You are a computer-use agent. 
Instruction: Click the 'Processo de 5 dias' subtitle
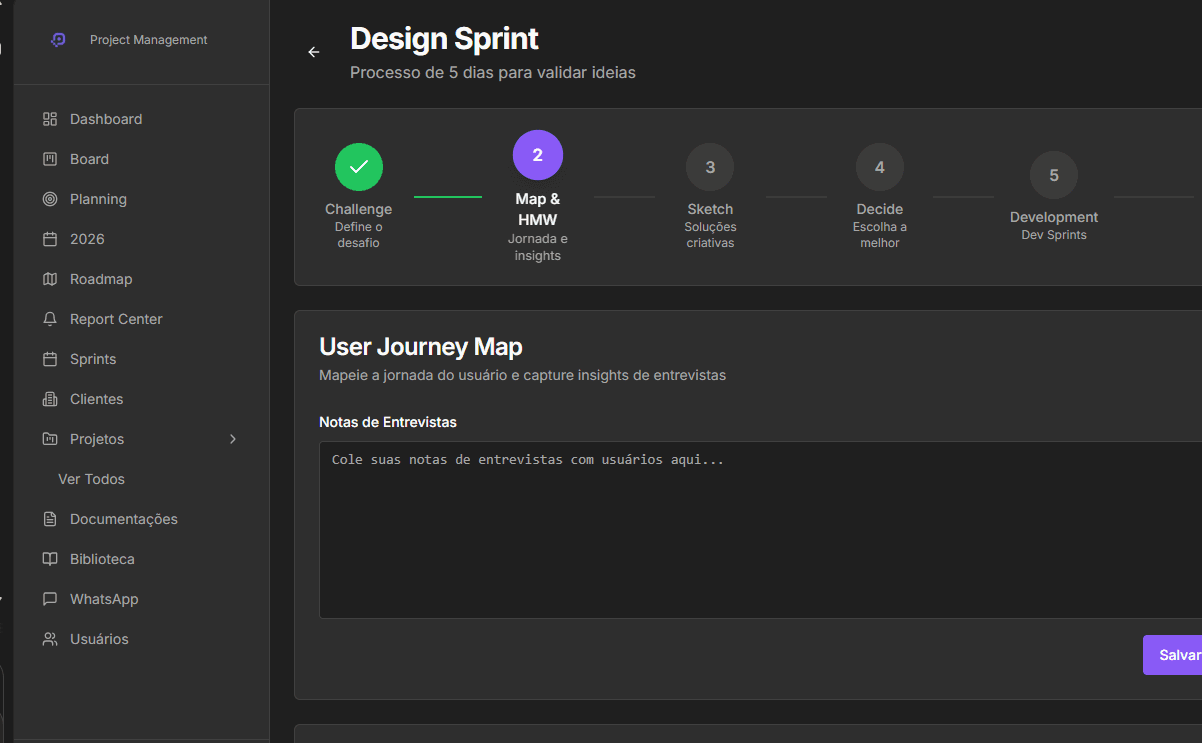(x=493, y=73)
